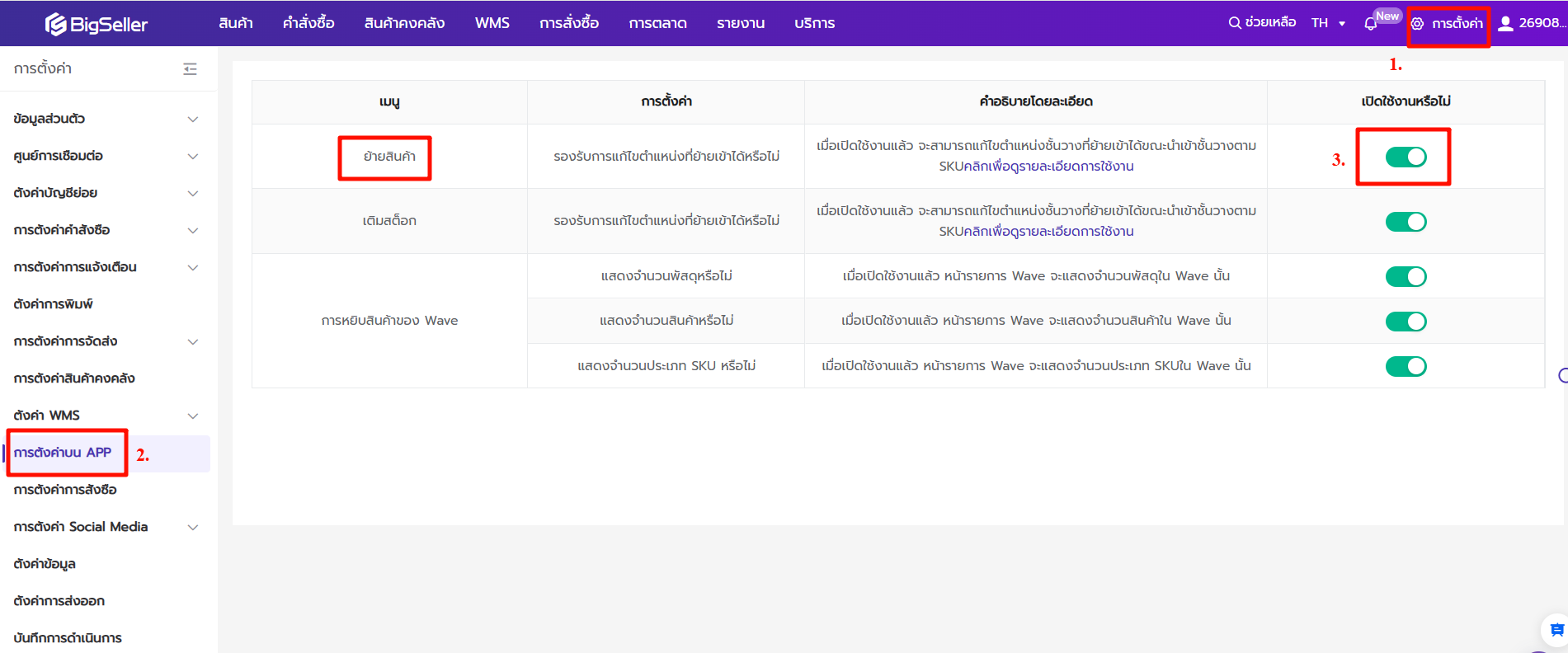Open the บริการ top menu

pyautogui.click(x=815, y=23)
